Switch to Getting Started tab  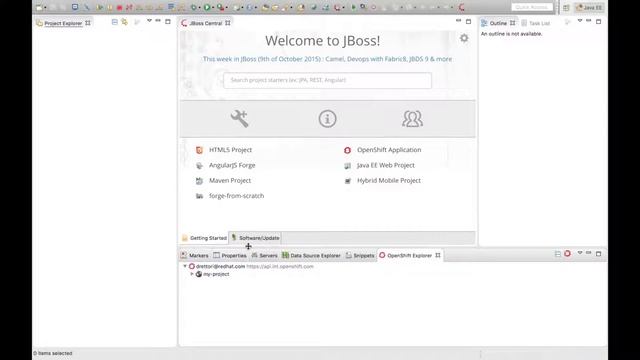204,238
